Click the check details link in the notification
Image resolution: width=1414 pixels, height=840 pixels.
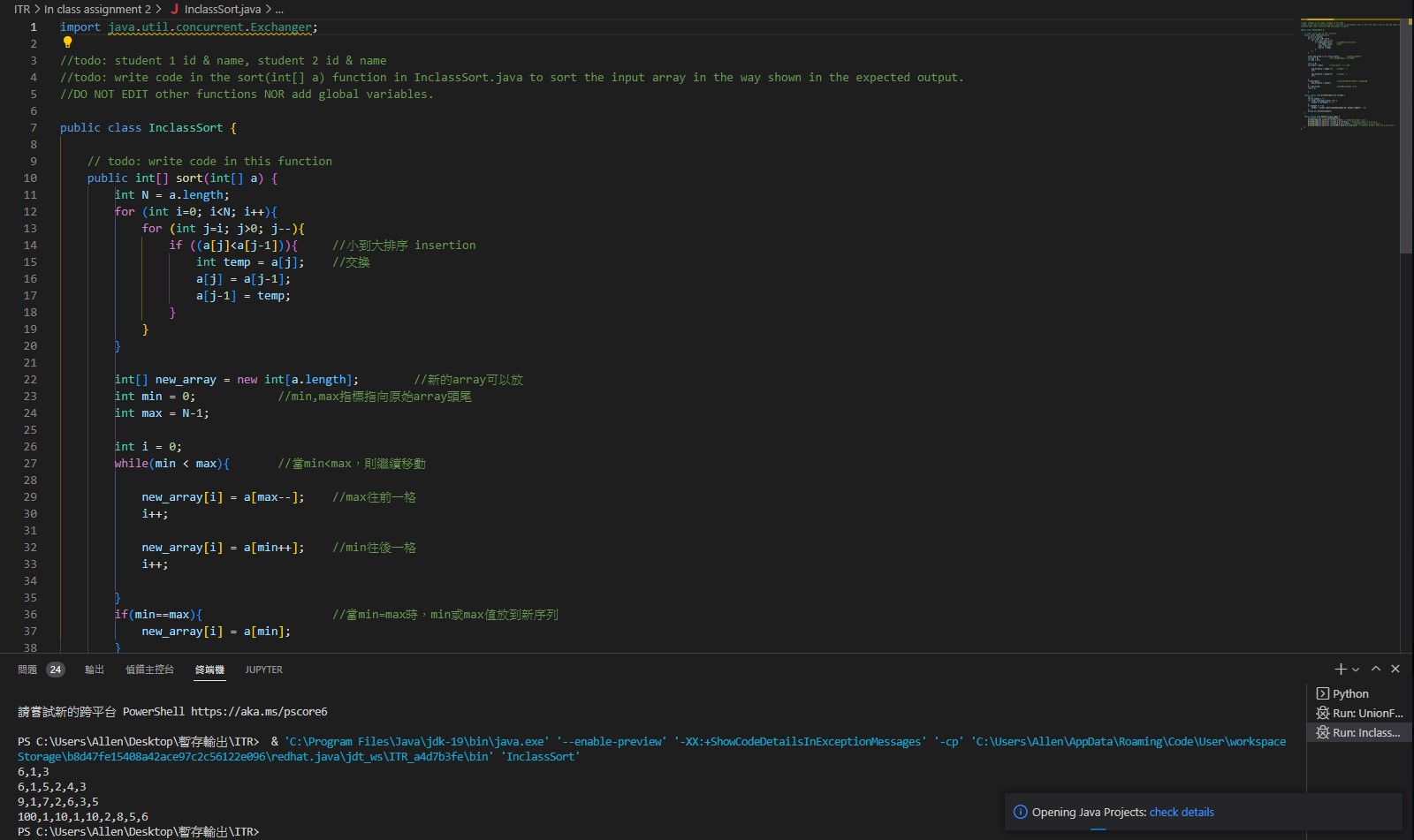[1181, 812]
